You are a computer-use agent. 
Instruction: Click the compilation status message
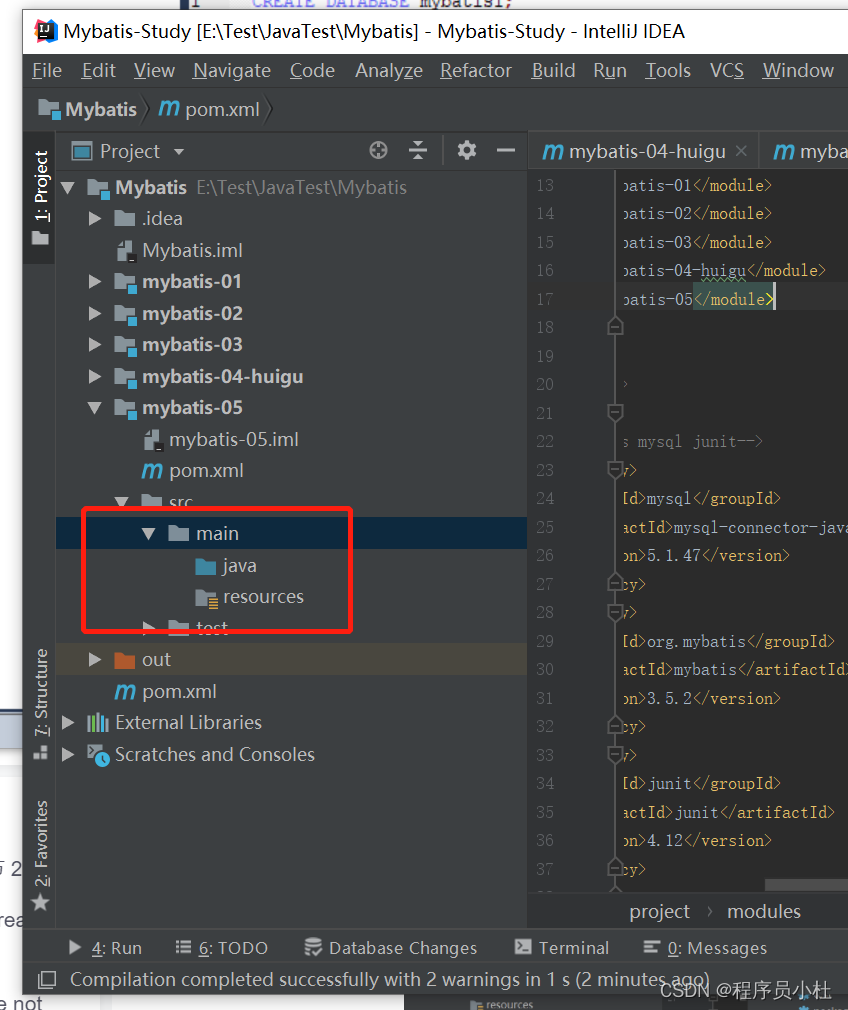(389, 980)
